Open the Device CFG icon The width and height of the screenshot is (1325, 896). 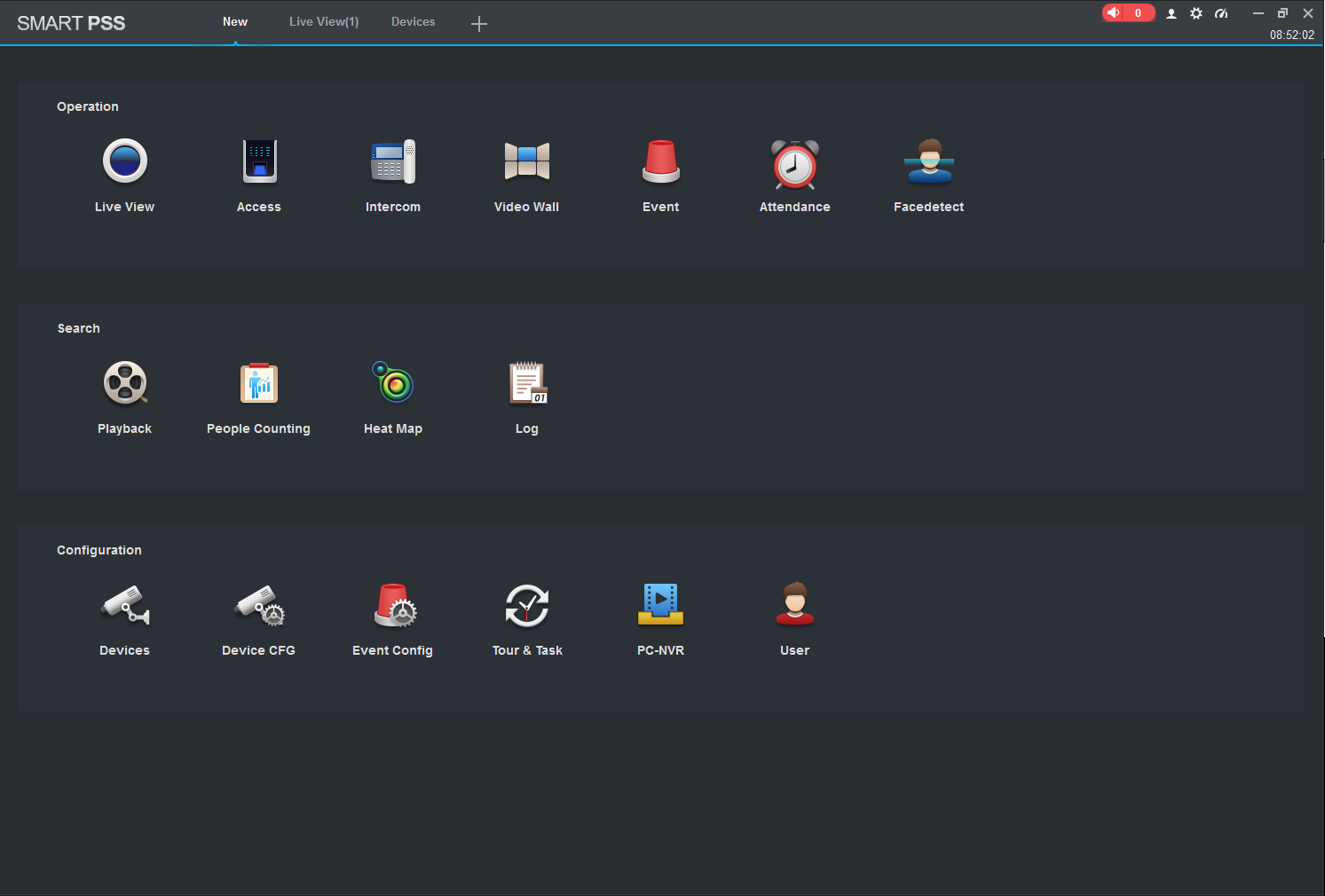259,605
